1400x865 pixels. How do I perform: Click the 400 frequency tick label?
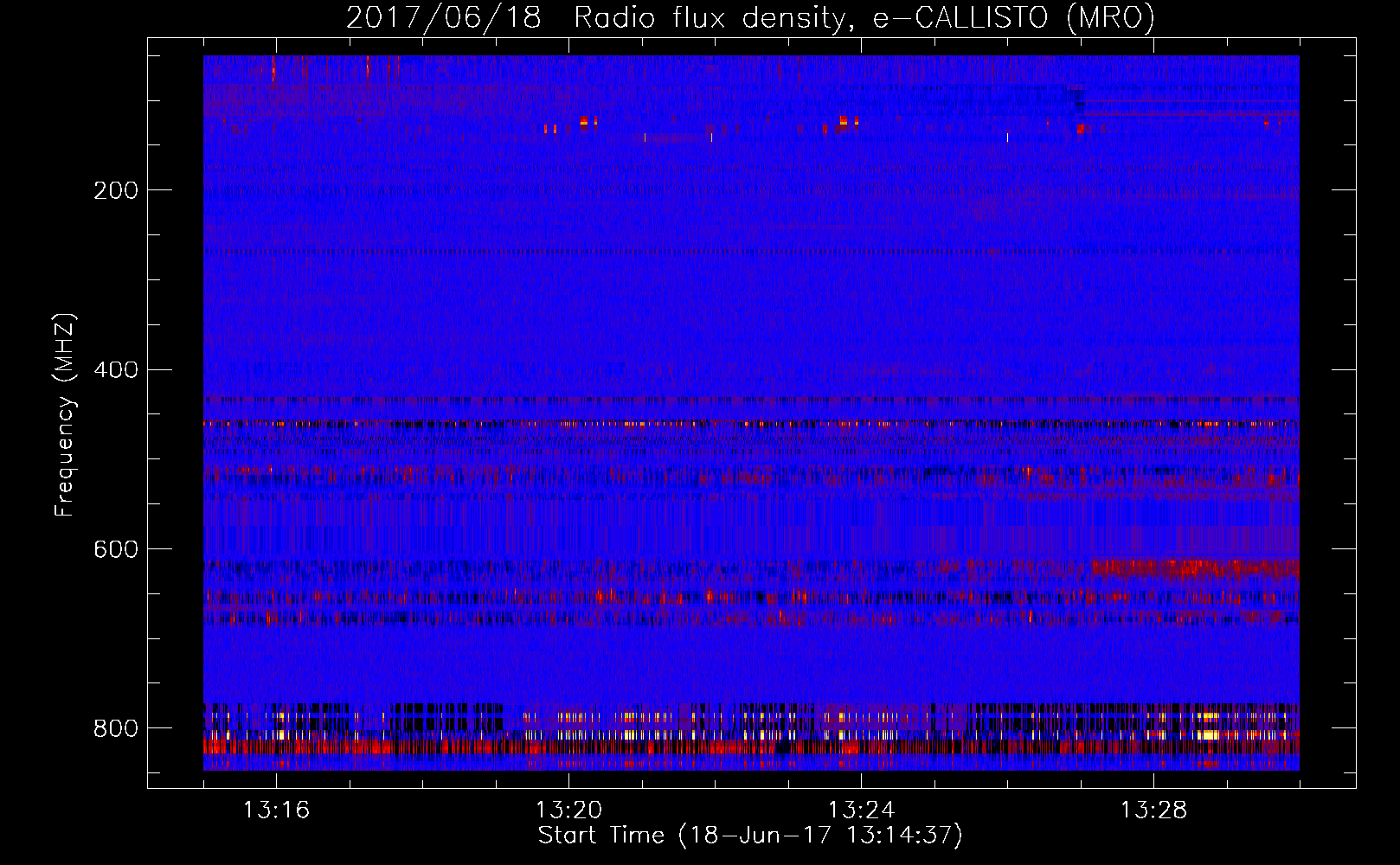click(x=116, y=370)
